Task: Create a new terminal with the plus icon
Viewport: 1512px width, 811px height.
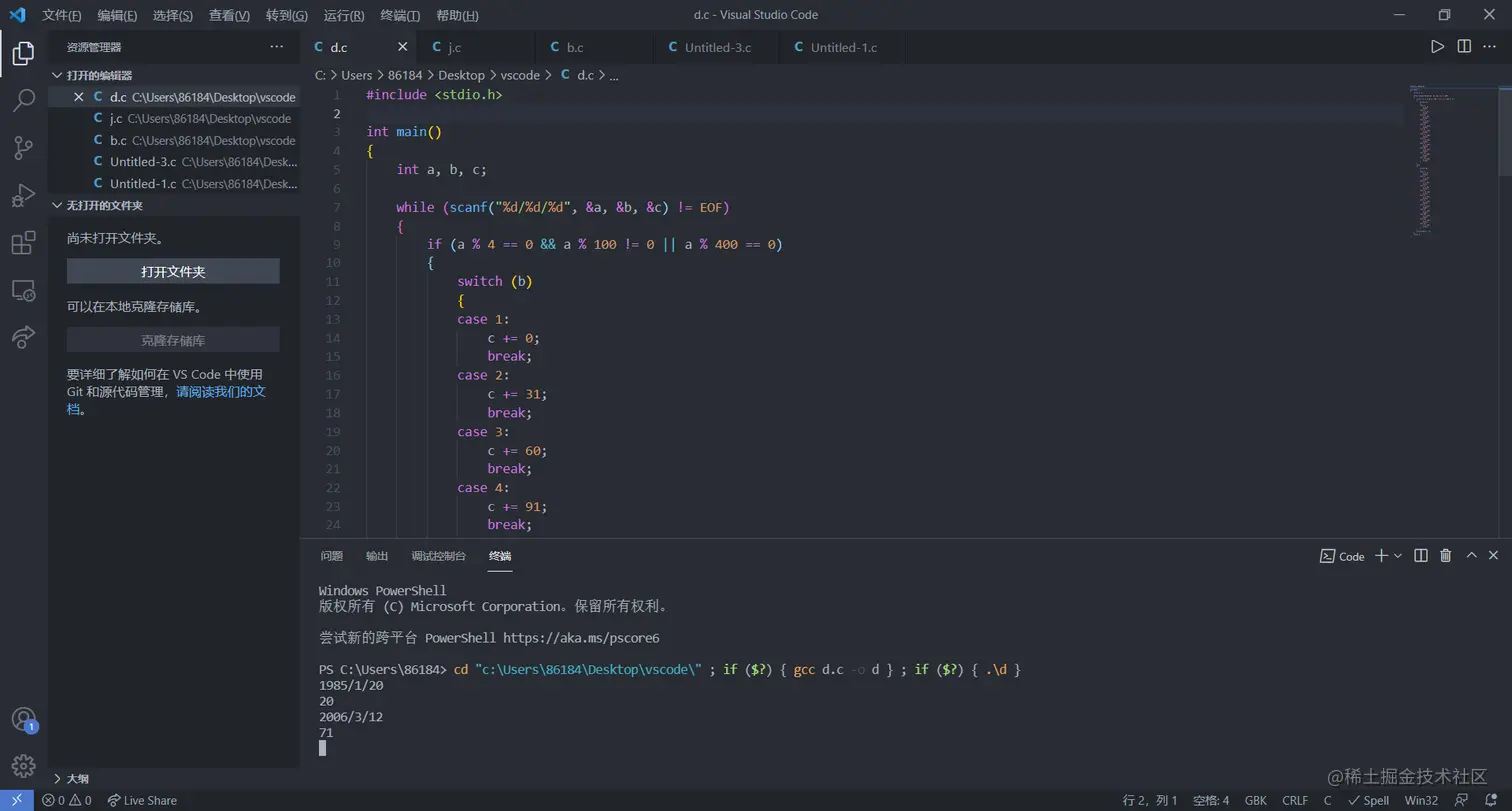Action: coord(1381,556)
